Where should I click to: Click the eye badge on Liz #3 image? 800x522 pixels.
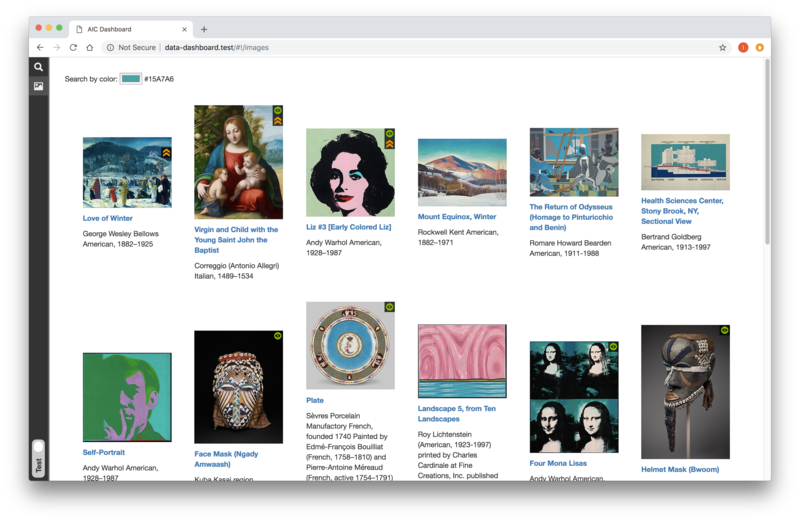pos(389,134)
